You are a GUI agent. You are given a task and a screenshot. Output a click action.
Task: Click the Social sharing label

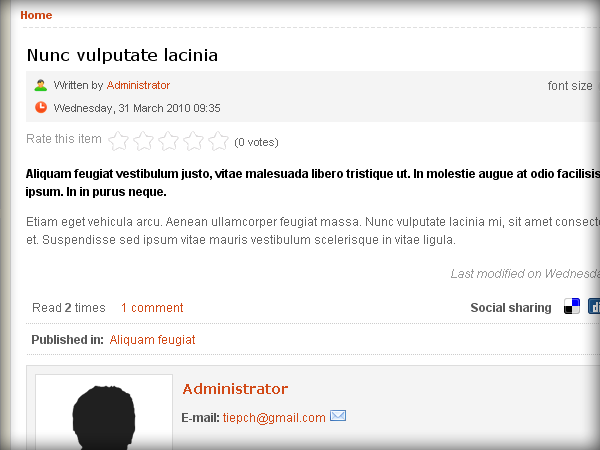point(510,308)
